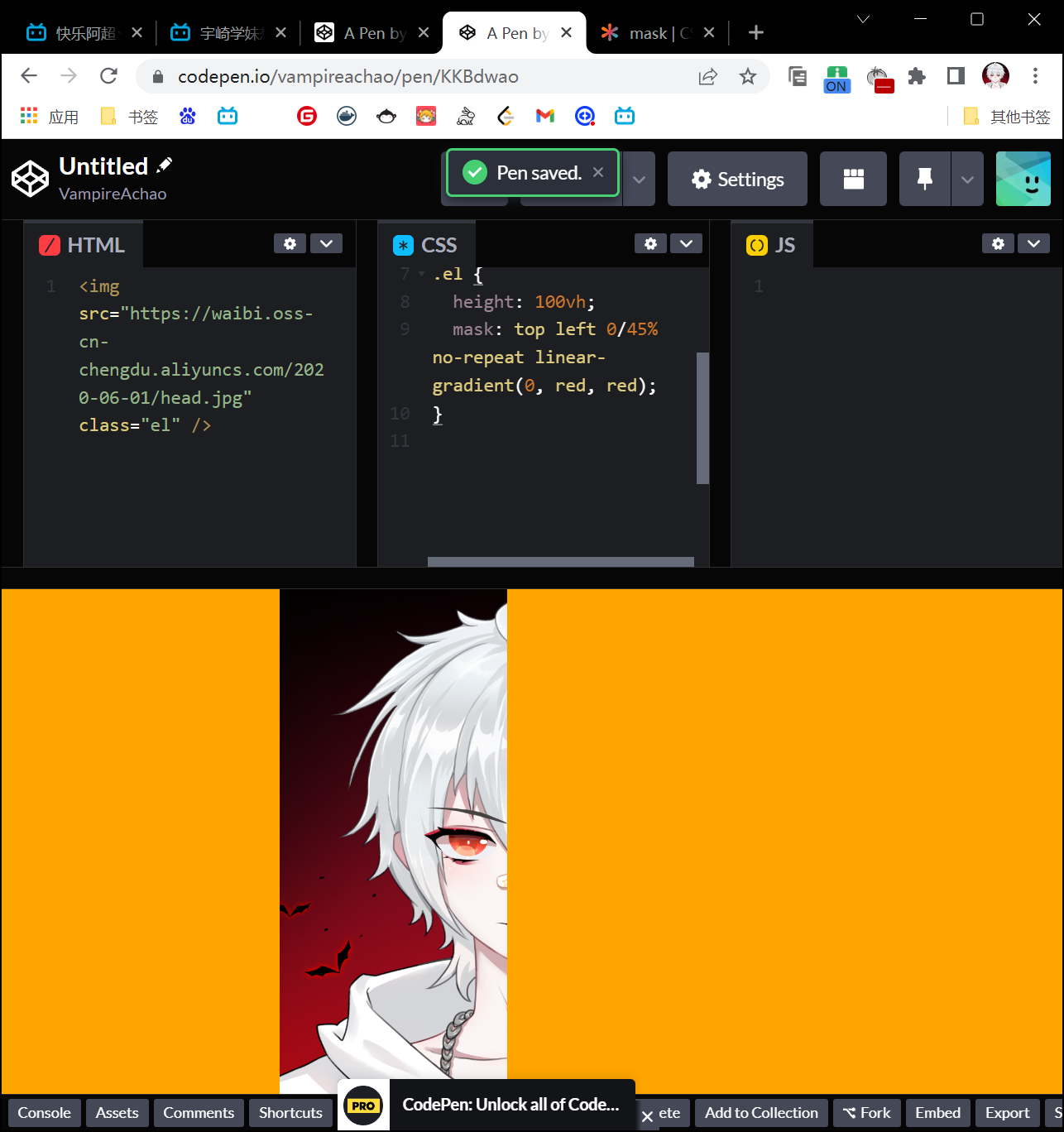Change the editor layout view

(853, 179)
